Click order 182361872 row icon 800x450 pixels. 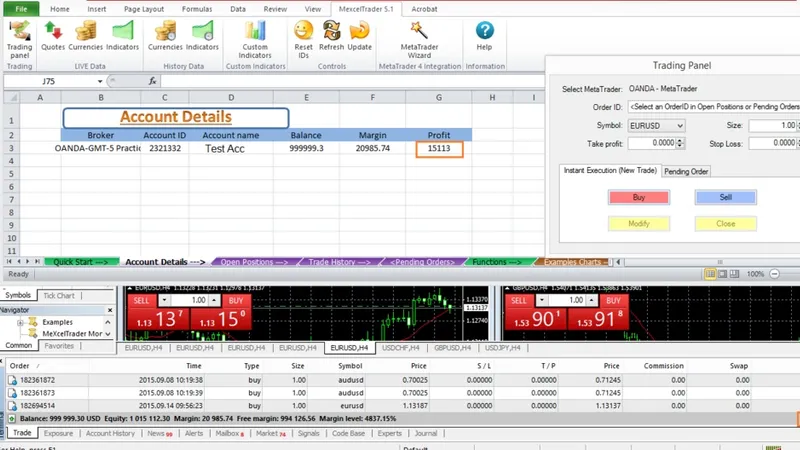pyautogui.click(x=12, y=380)
